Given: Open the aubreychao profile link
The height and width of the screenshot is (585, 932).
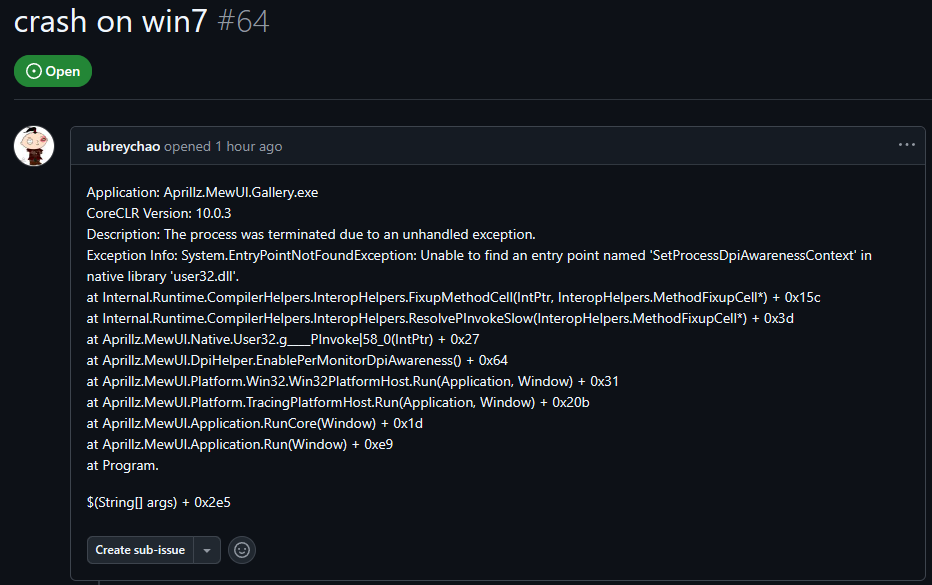Looking at the screenshot, I should pyautogui.click(x=123, y=146).
